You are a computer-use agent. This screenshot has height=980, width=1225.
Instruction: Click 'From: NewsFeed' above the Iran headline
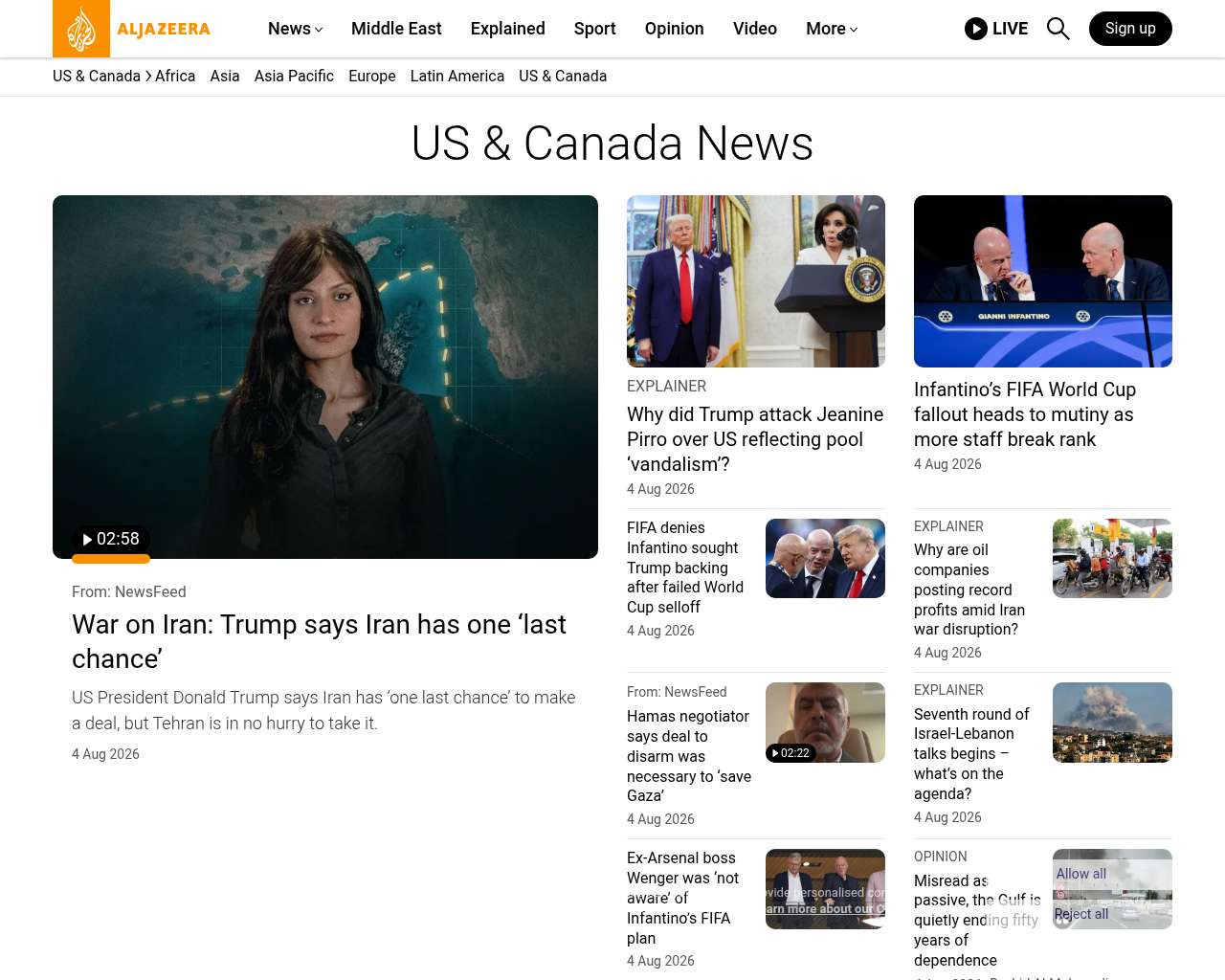coord(129,591)
